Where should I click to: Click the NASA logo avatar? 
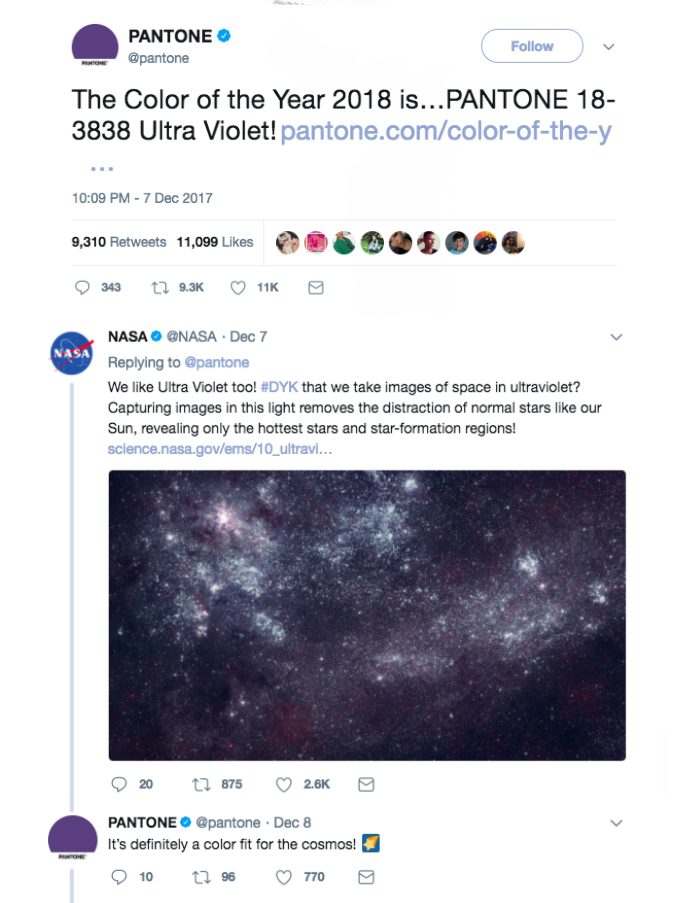[x=72, y=352]
